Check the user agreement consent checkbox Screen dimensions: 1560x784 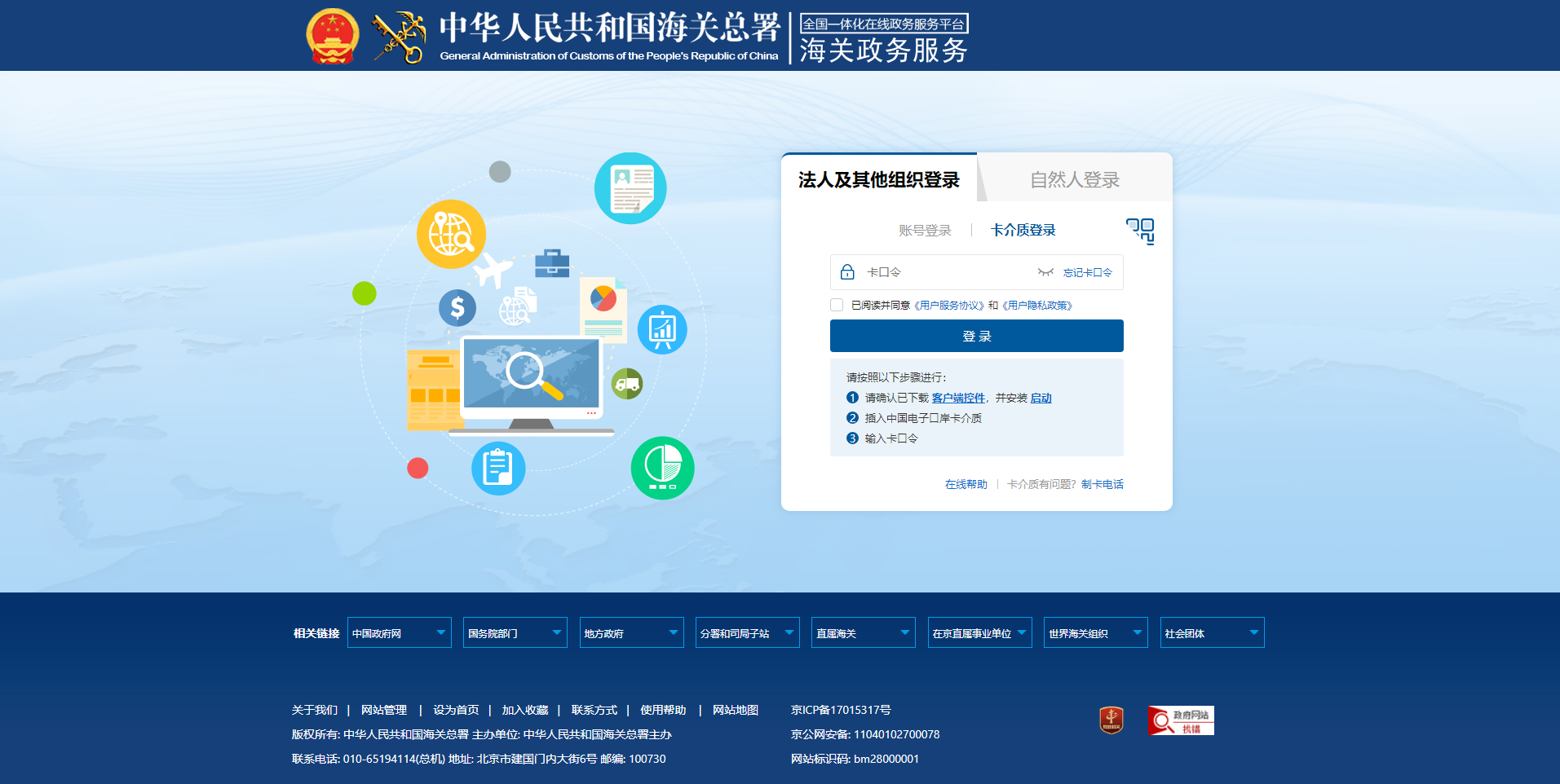(837, 305)
